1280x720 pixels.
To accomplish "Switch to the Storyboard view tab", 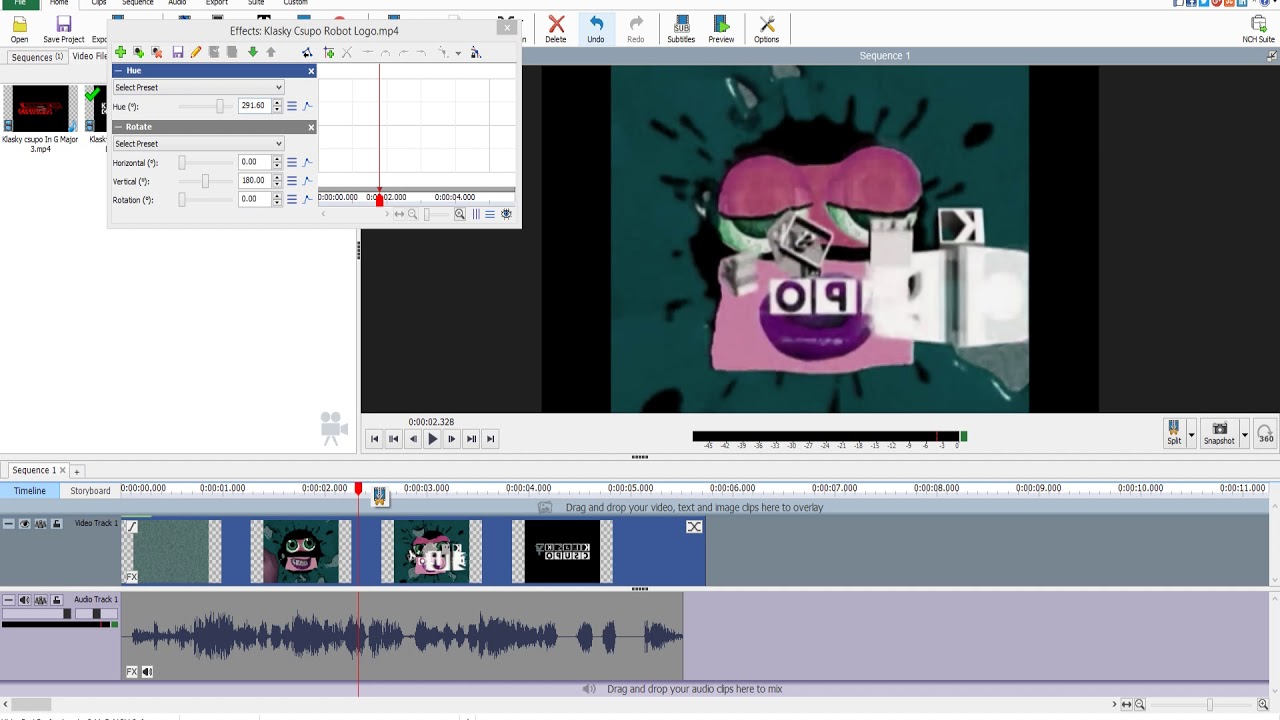I will coord(90,491).
